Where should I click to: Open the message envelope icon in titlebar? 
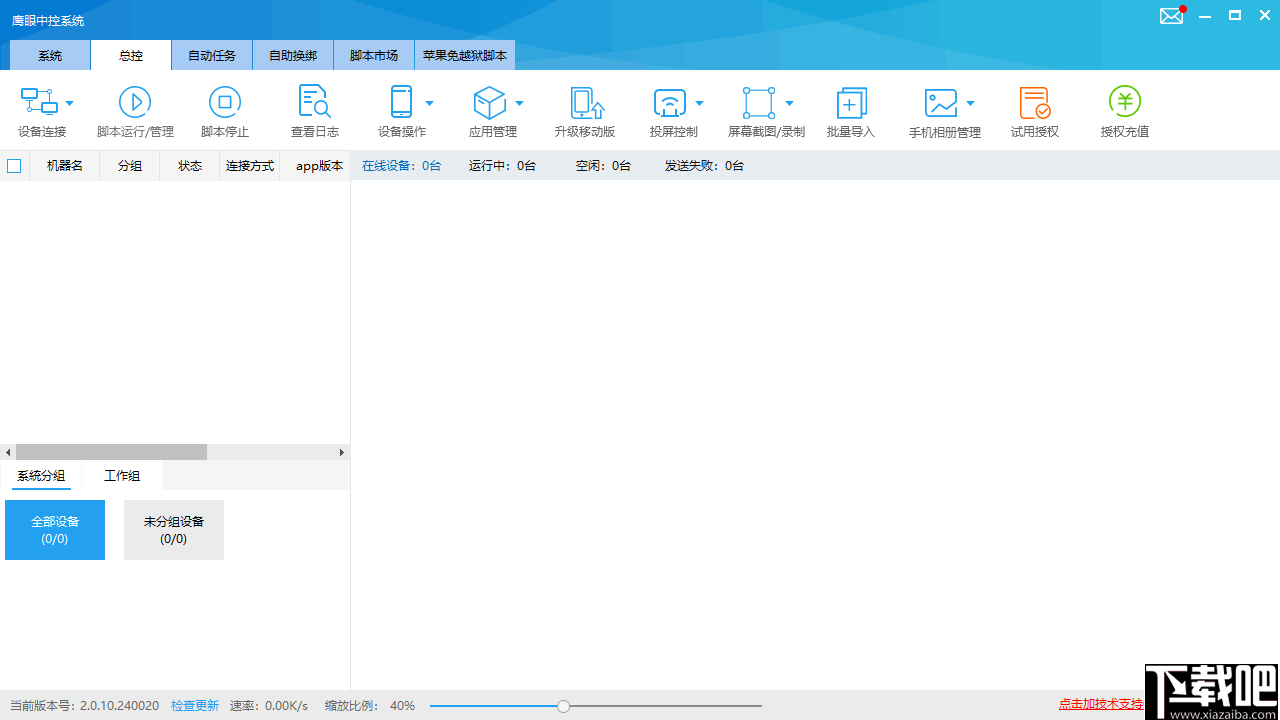pos(1171,16)
